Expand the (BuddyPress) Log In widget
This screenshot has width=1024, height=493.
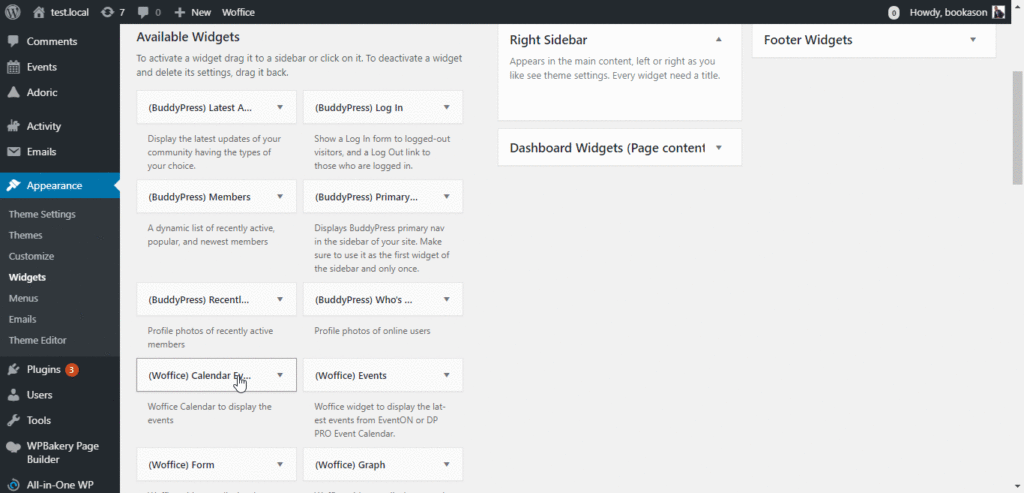coord(446,108)
